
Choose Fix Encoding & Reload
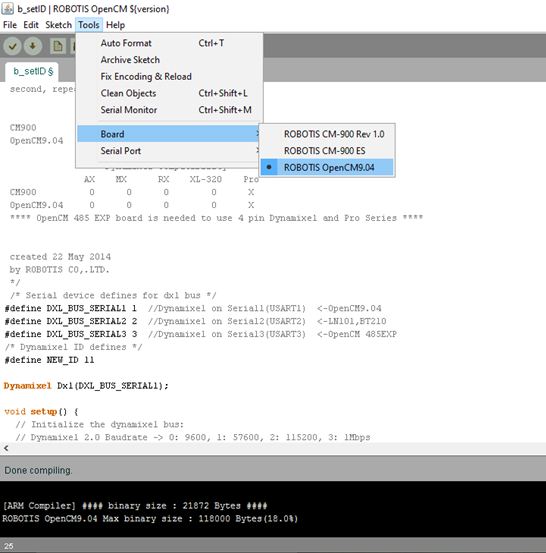169,77
